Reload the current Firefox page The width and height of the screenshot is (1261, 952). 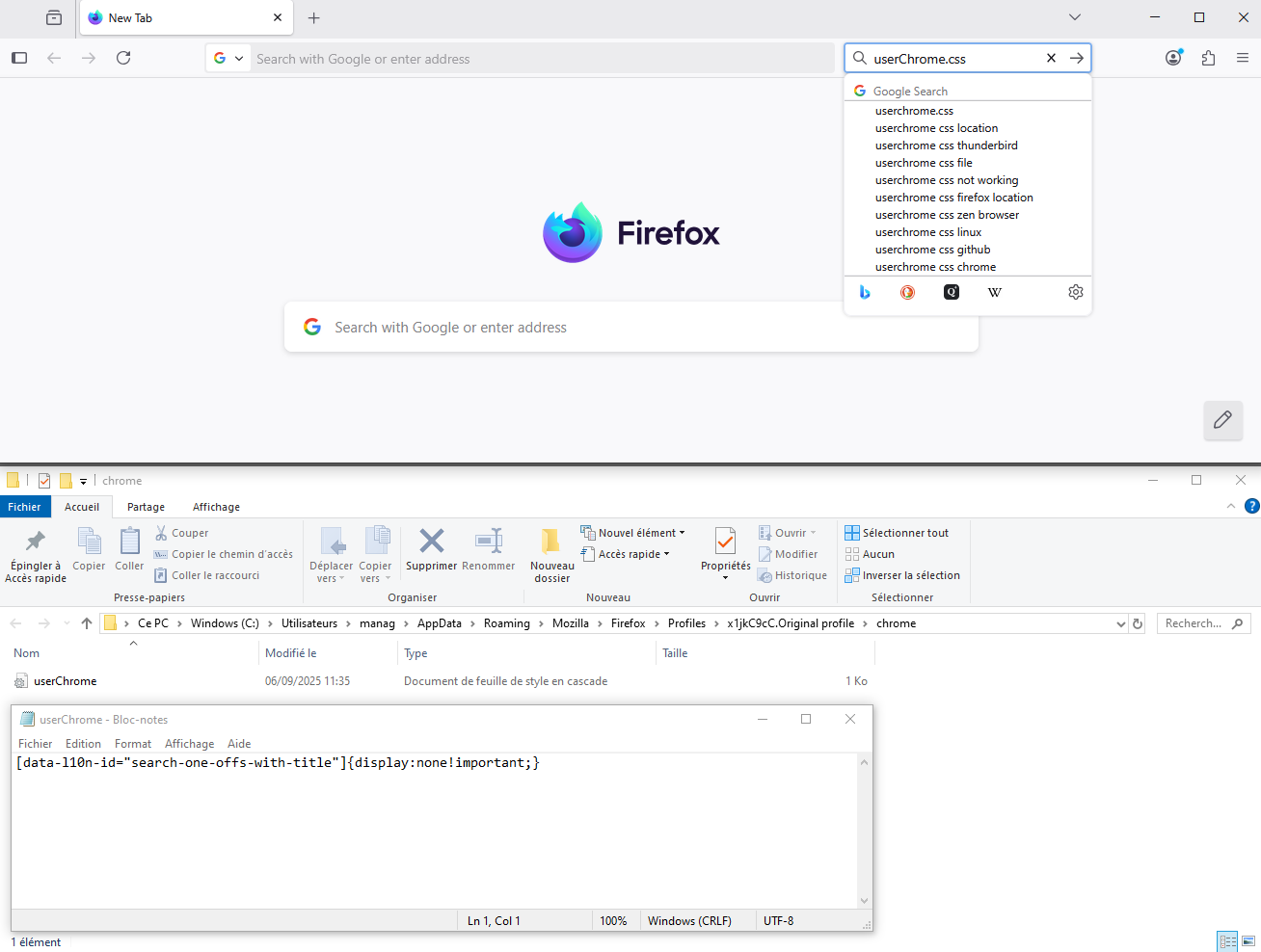[123, 58]
